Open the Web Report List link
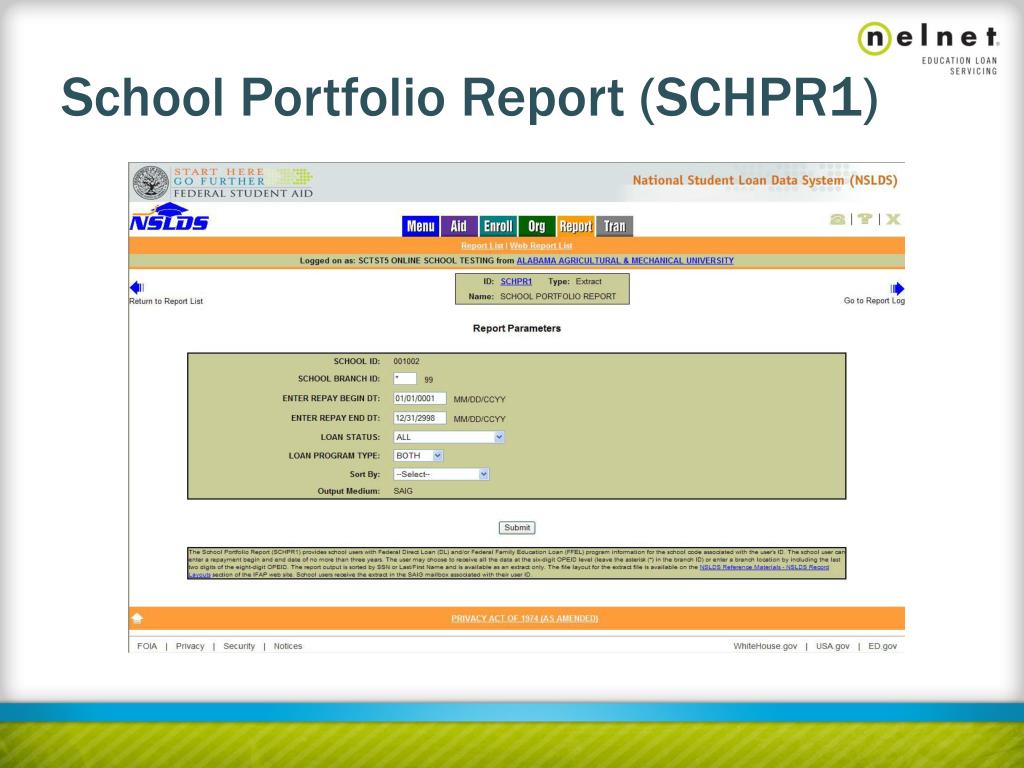1024x768 pixels. click(x=541, y=246)
